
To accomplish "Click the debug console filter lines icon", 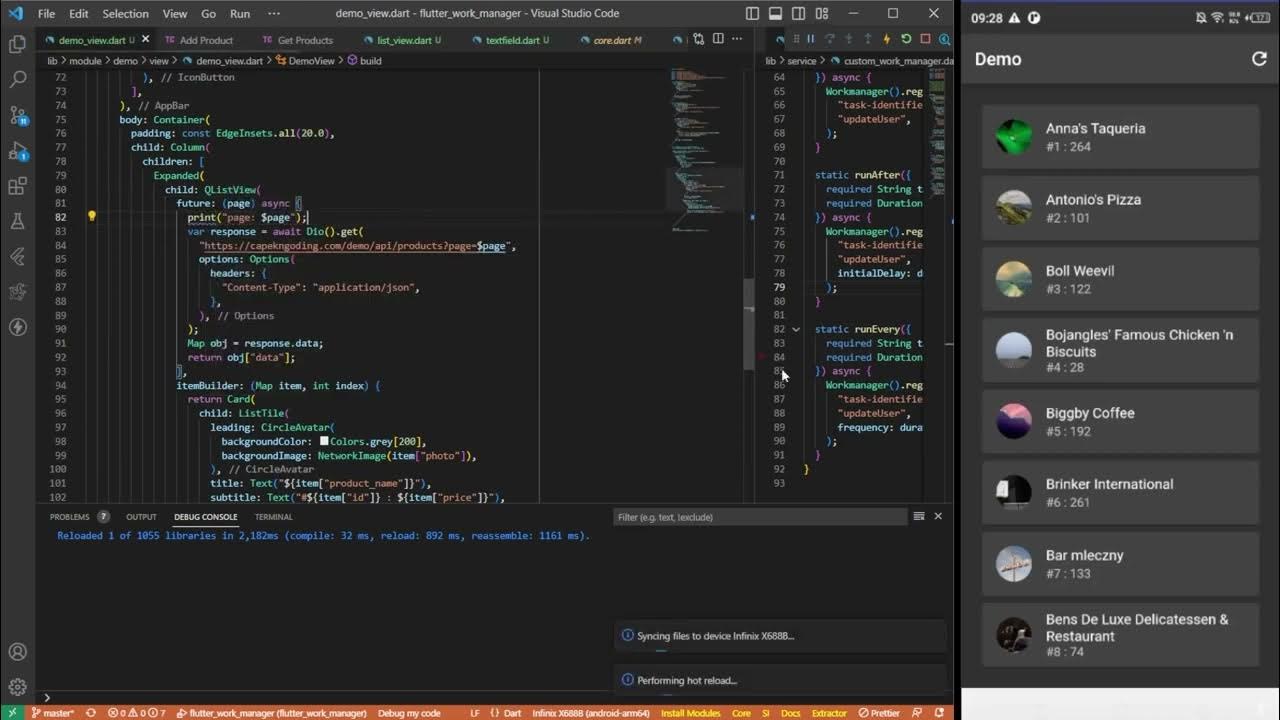I will pyautogui.click(x=918, y=516).
